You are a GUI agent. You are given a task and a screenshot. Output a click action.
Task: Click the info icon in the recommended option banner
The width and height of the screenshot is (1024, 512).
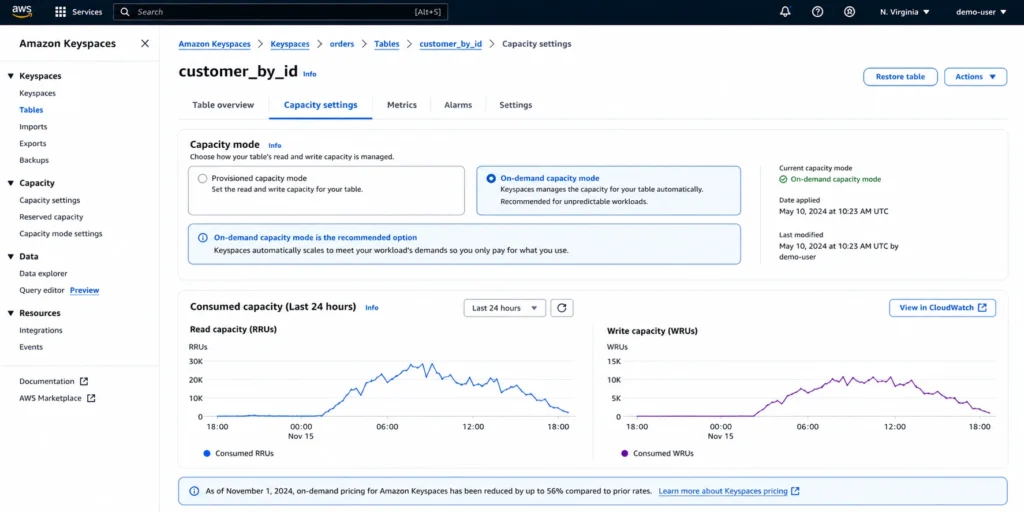[202, 238]
